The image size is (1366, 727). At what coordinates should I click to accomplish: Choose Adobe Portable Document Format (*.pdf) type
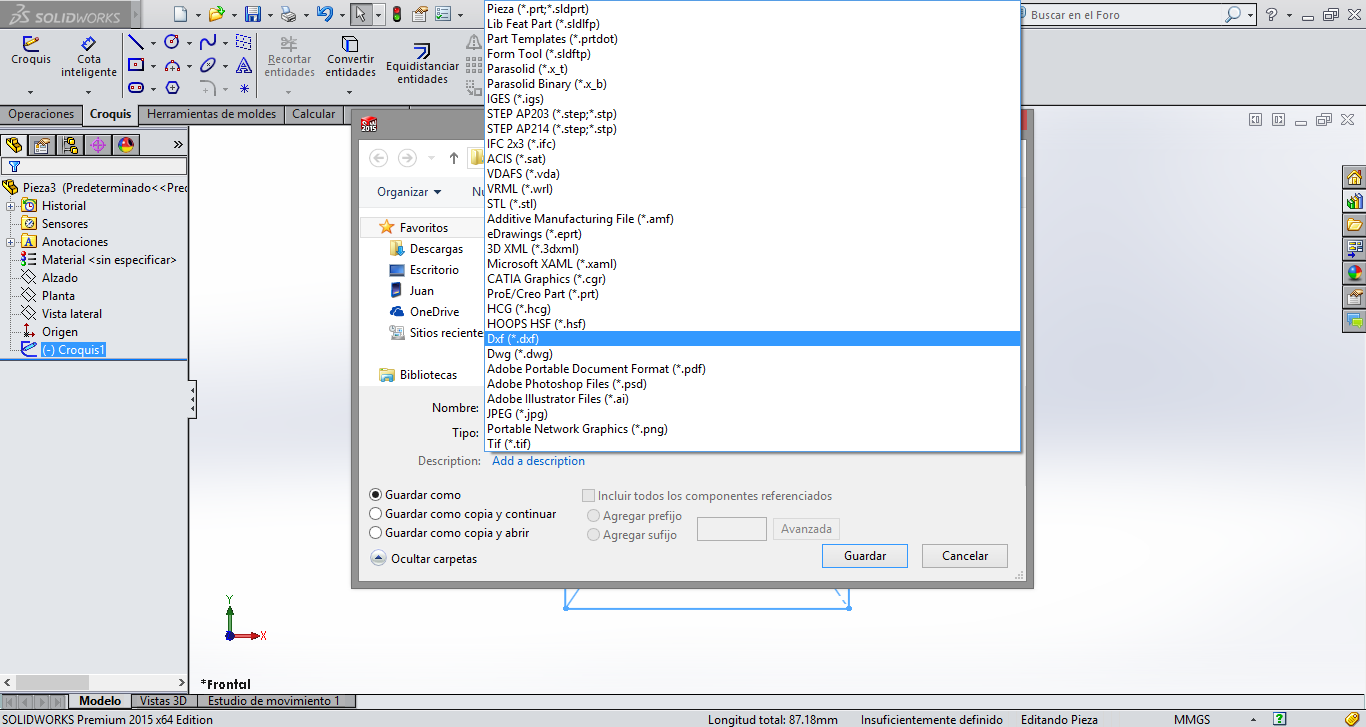coord(752,369)
